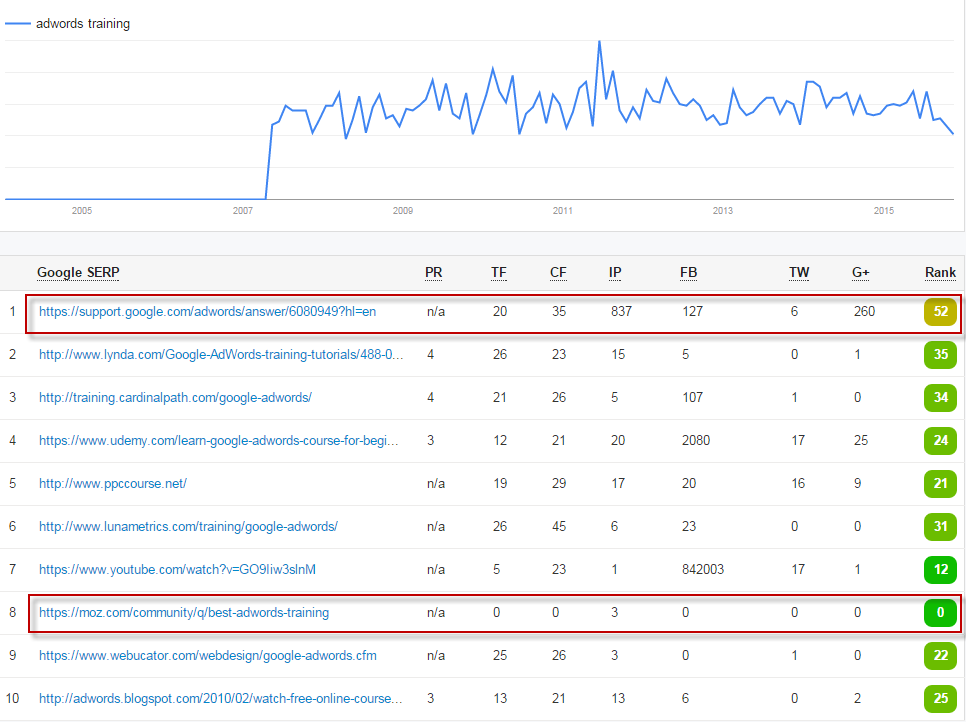Click the green rank badge 34
This screenshot has height=722, width=966.
point(940,398)
